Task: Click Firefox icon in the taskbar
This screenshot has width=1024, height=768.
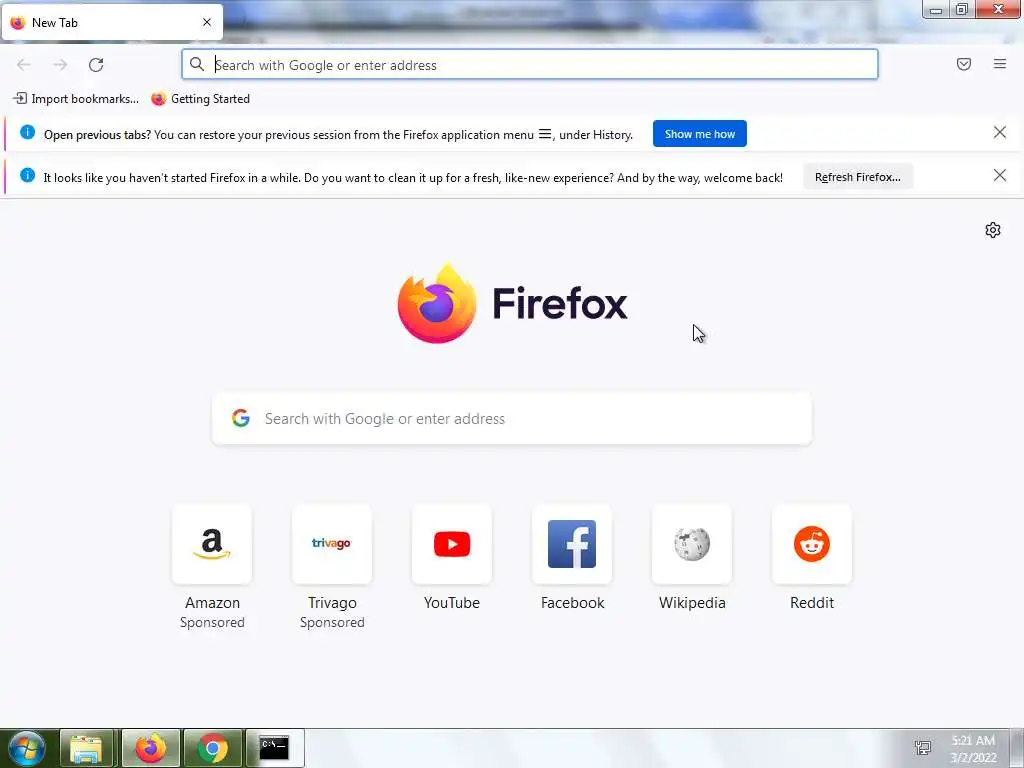Action: [150, 748]
